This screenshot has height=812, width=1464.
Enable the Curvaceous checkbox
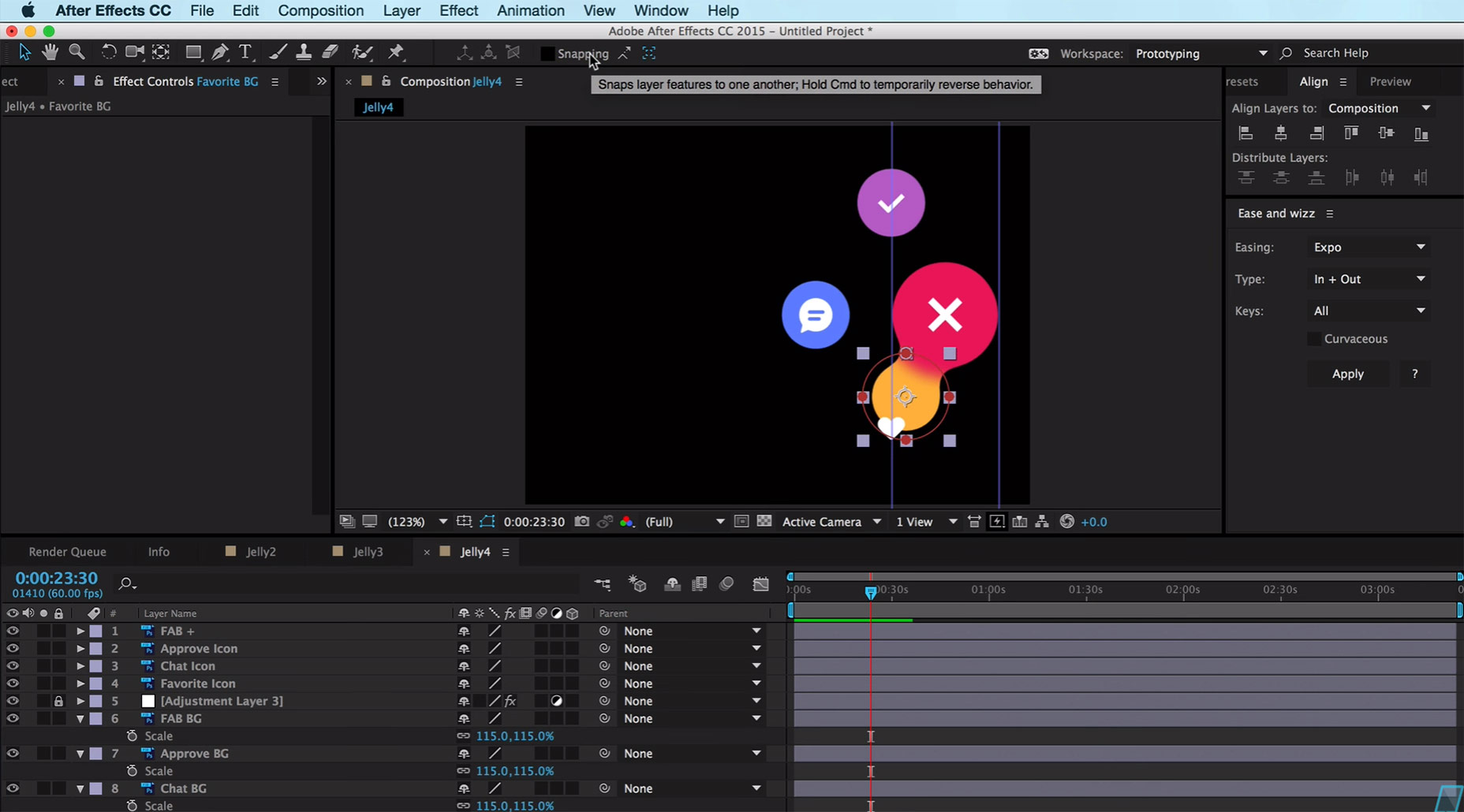tap(1314, 339)
